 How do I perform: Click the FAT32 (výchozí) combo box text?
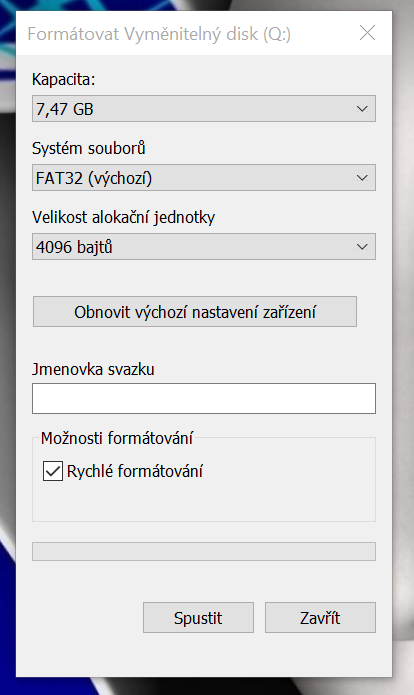point(94,178)
